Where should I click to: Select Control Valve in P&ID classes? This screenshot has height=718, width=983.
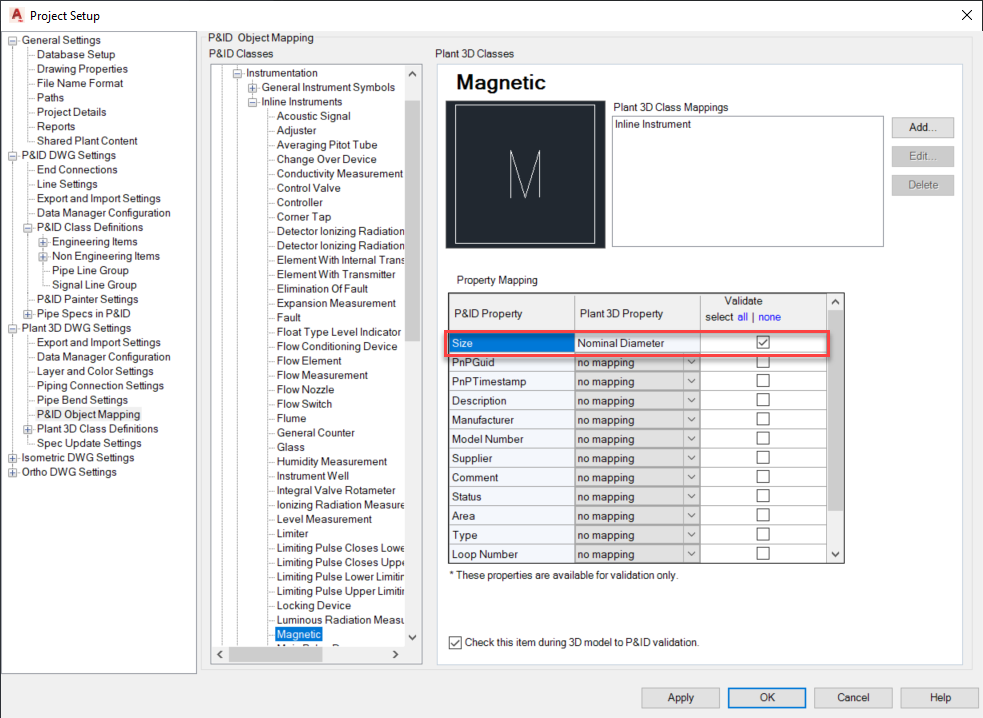(308, 189)
